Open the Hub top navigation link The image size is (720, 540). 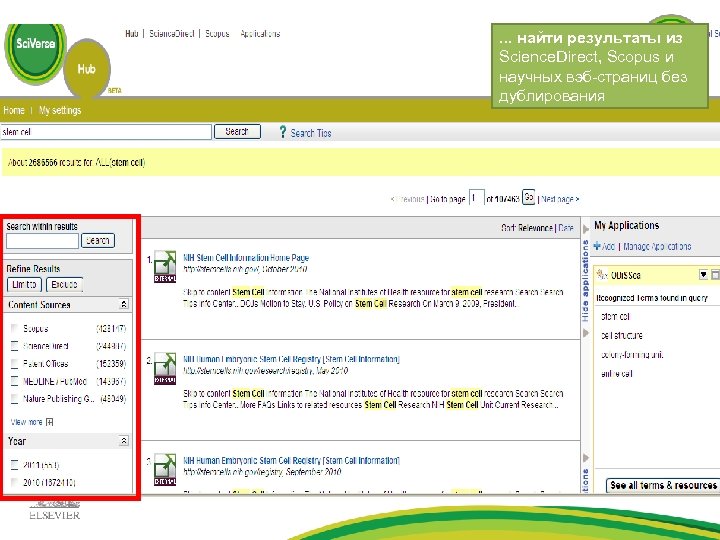(132, 34)
